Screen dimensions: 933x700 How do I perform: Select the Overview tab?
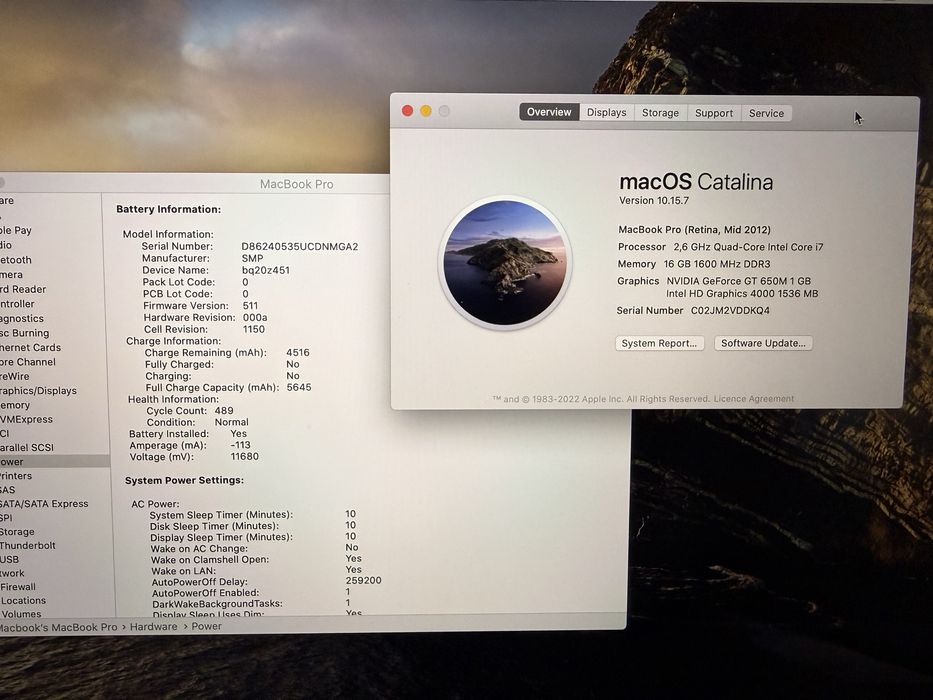coord(549,112)
